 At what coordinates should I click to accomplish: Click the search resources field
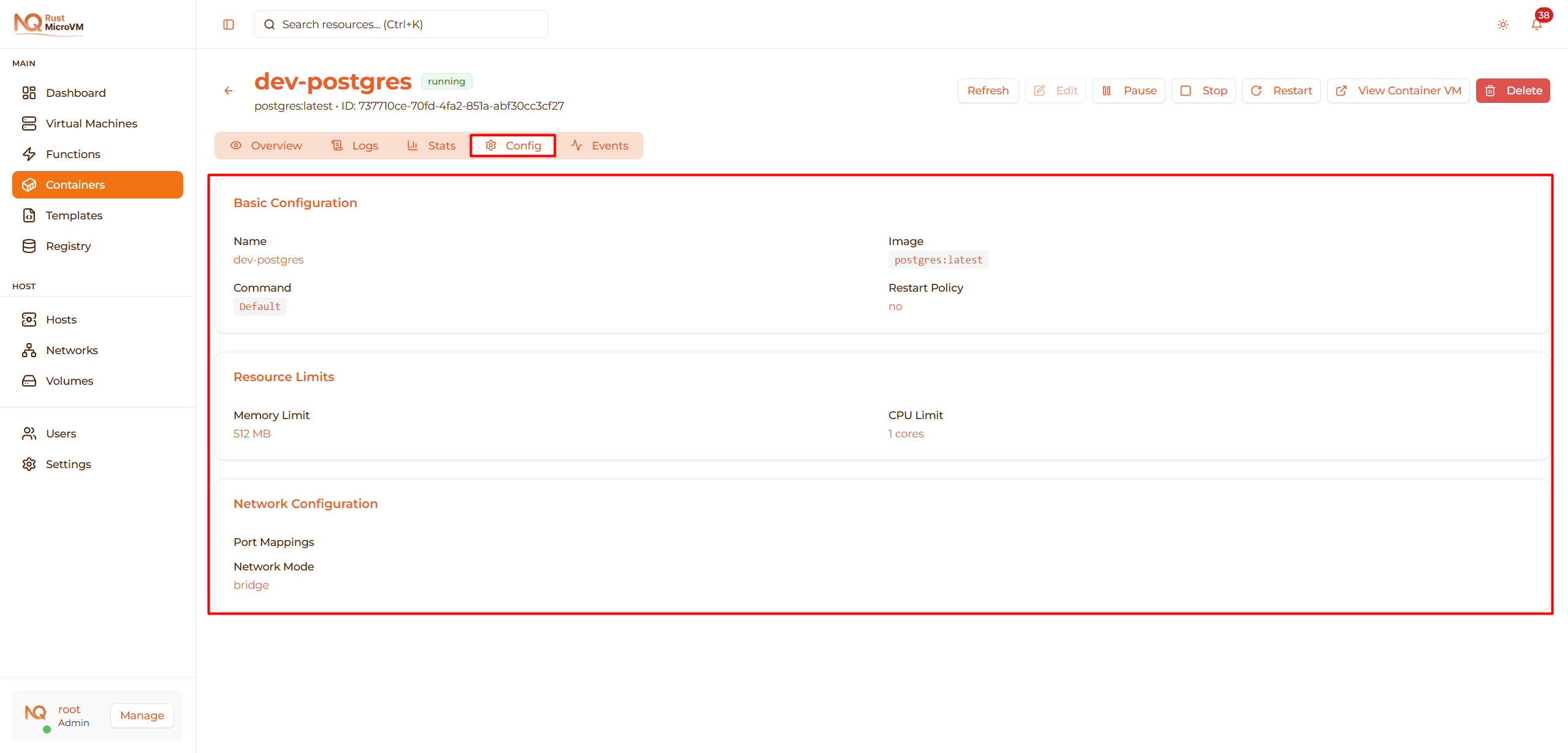(401, 24)
